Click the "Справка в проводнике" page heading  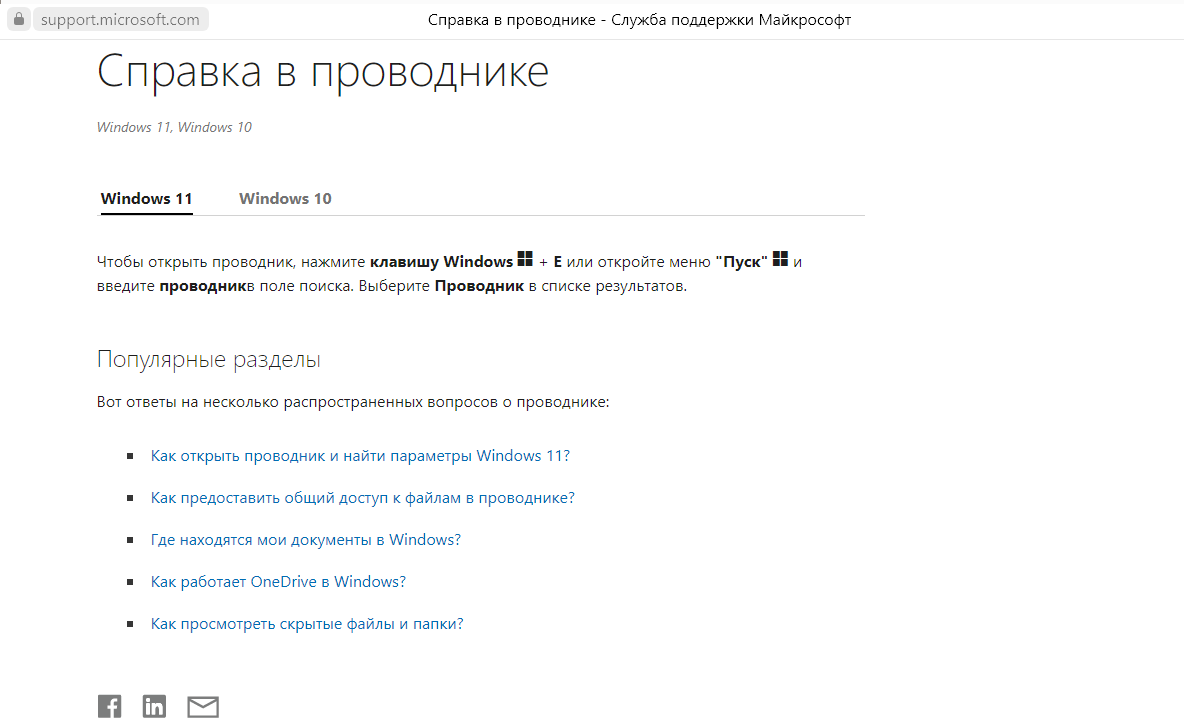[322, 72]
